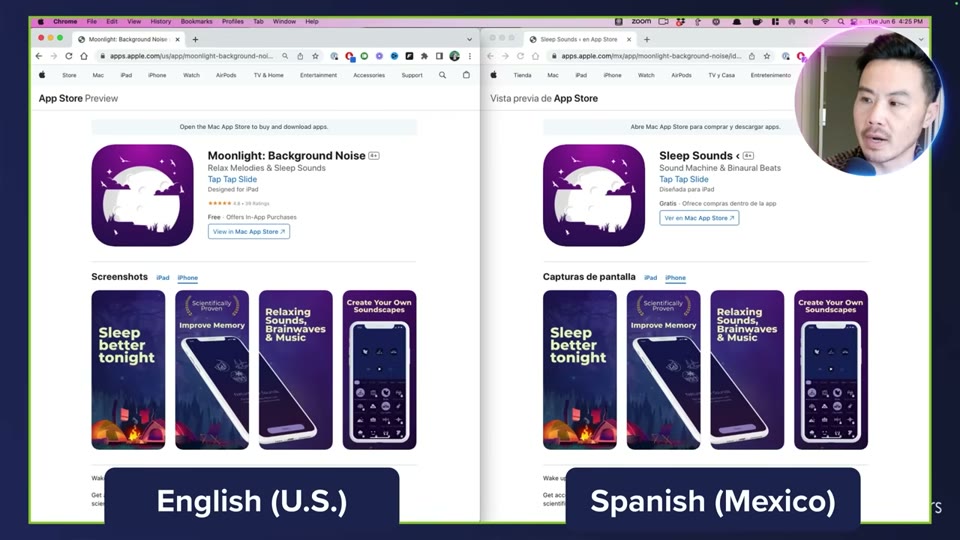Open TV y Casa in Mexico navigation
Screen dimensions: 960x540
pyautogui.click(x=721, y=75)
